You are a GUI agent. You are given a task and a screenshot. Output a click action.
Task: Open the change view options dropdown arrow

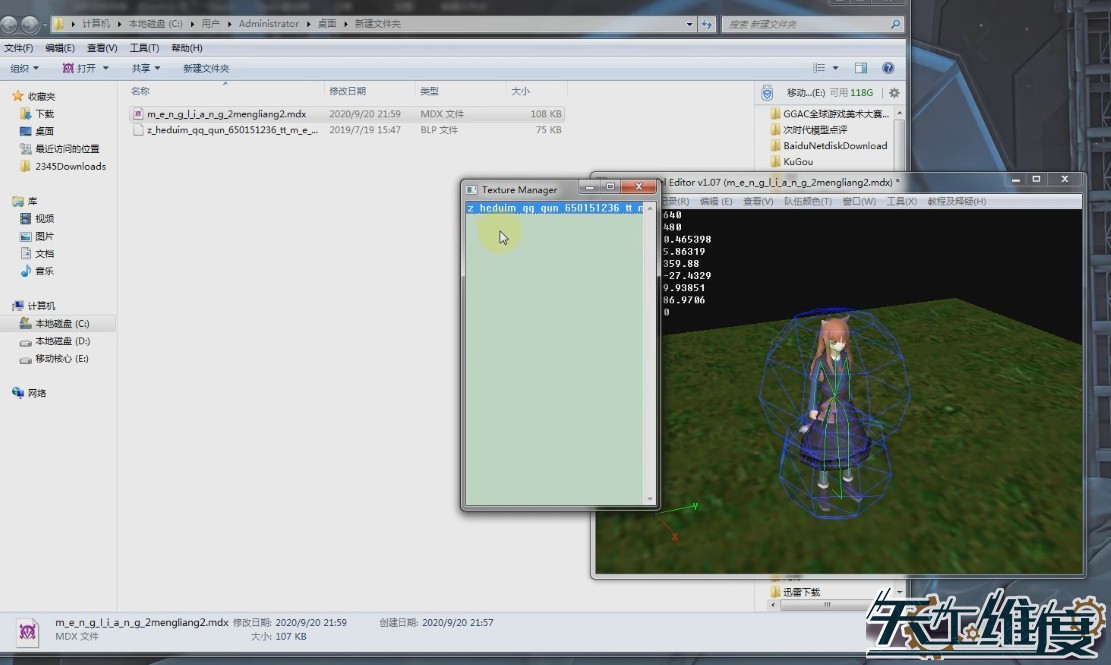pyautogui.click(x=834, y=68)
